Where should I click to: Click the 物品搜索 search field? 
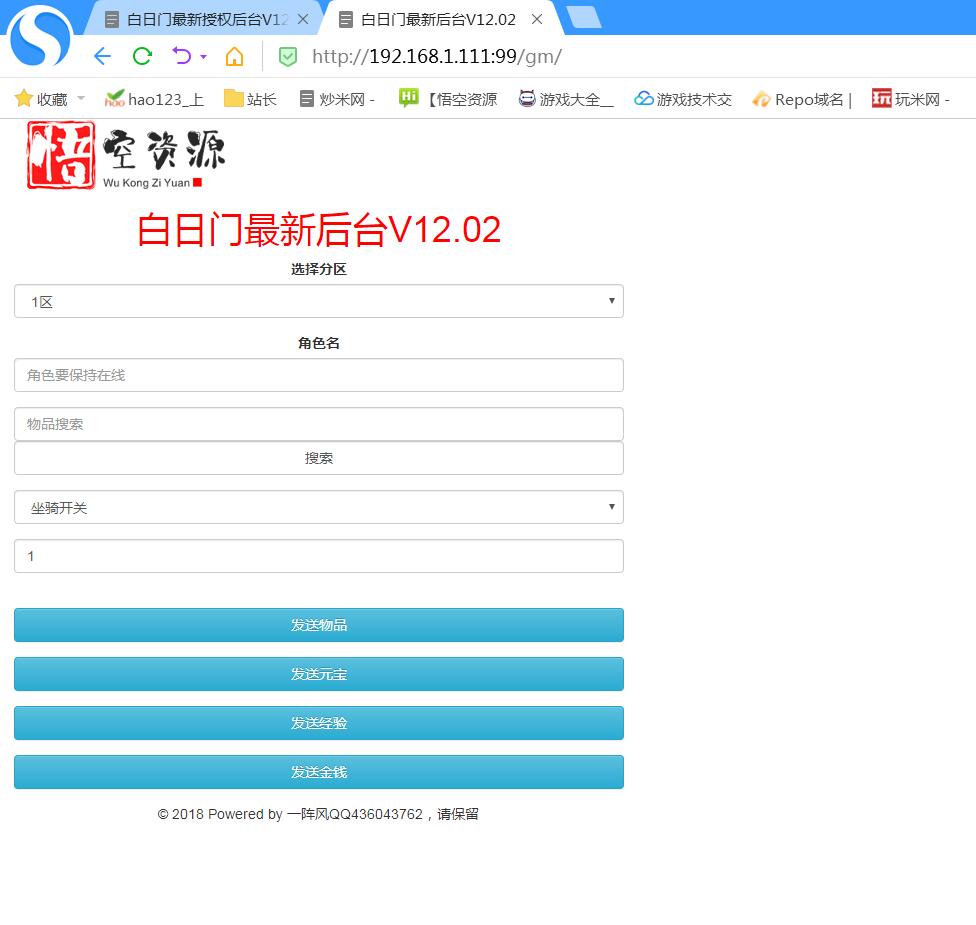(x=318, y=424)
